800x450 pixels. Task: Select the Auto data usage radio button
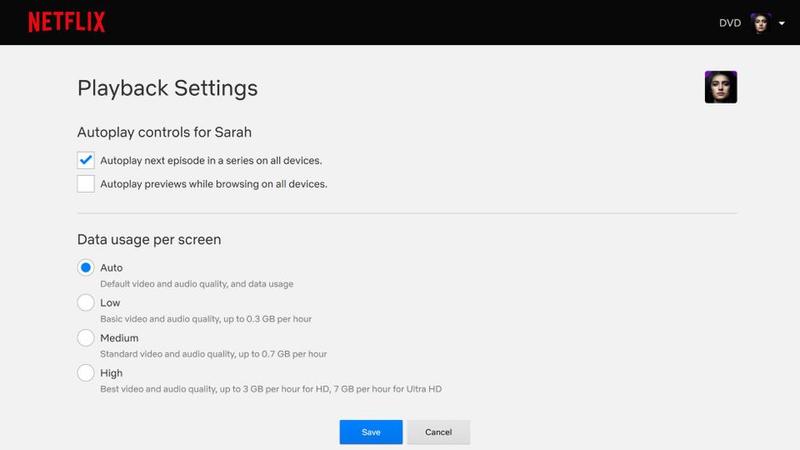click(86, 268)
